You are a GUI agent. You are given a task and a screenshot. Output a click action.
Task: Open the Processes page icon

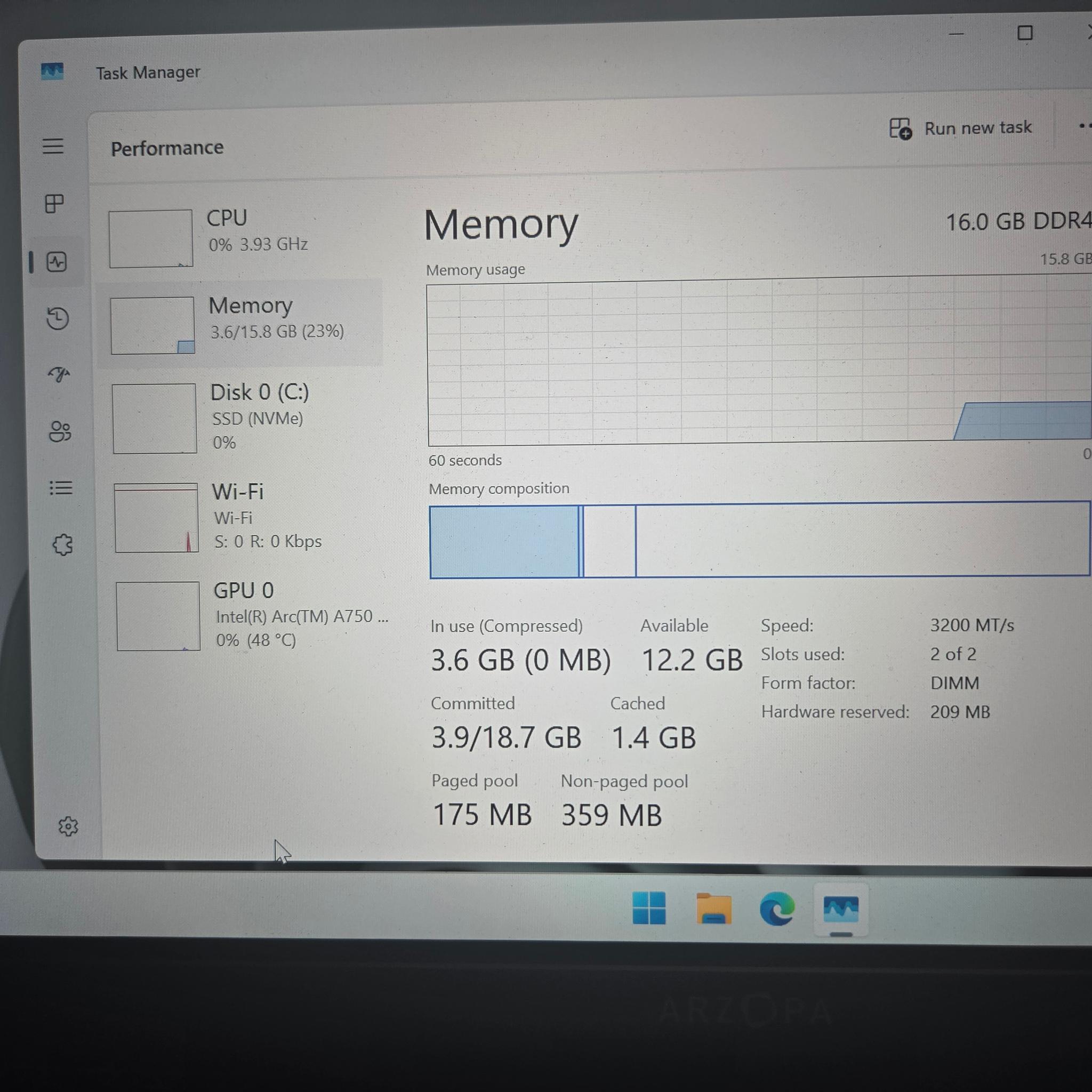[x=54, y=204]
